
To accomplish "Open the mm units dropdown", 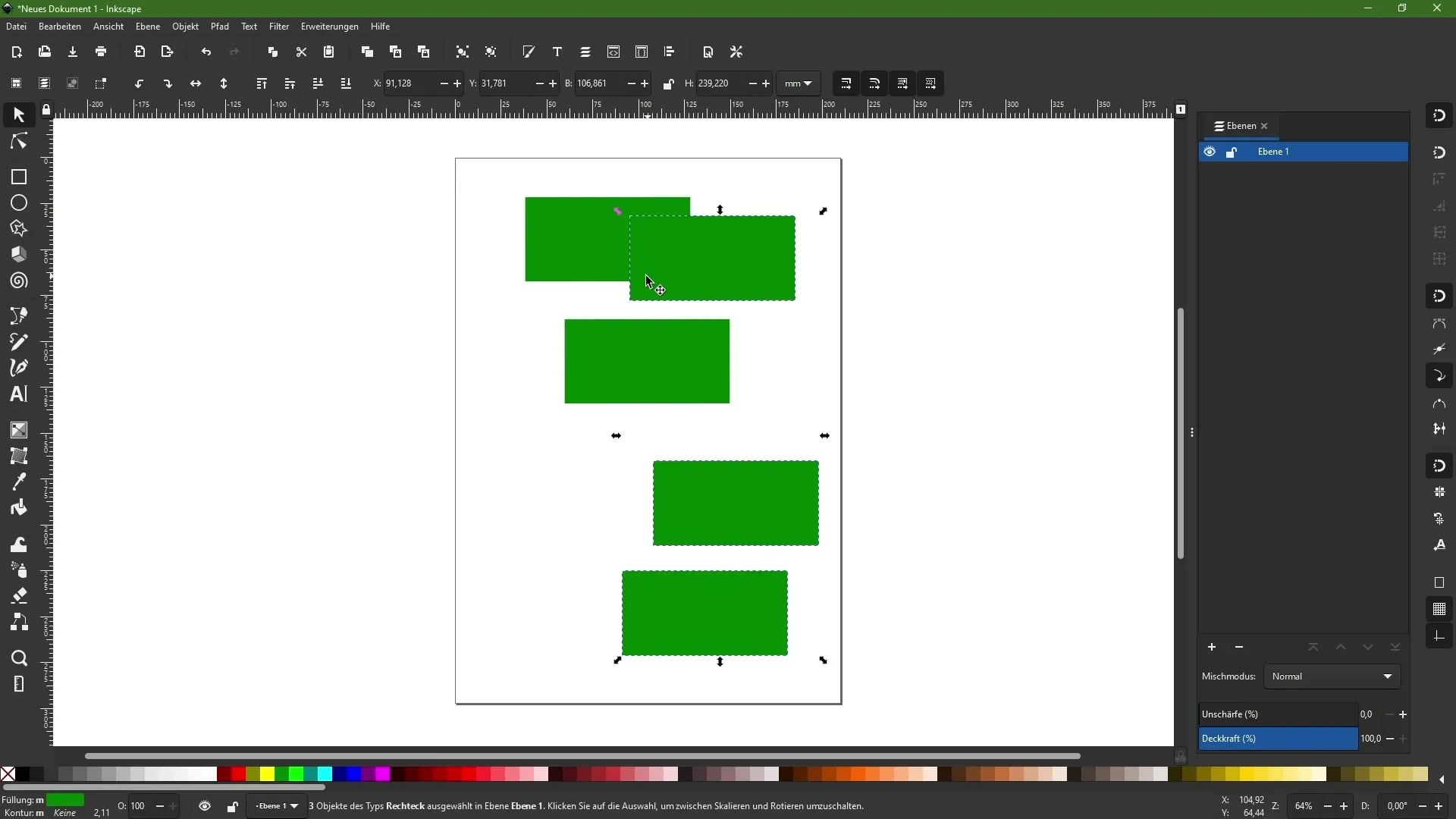I will point(799,84).
